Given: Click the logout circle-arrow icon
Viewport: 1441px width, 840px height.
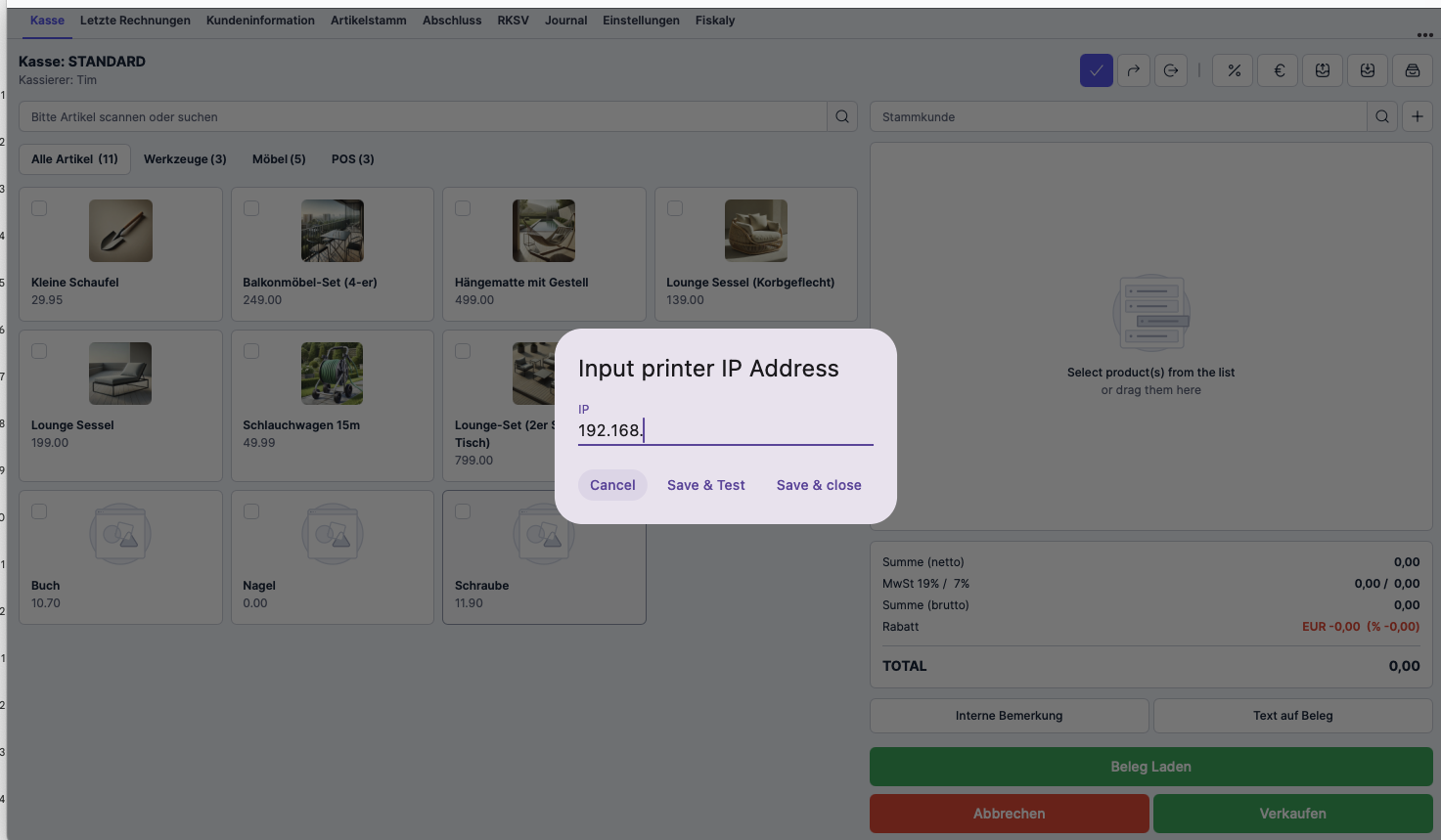Looking at the screenshot, I should pos(1171,70).
